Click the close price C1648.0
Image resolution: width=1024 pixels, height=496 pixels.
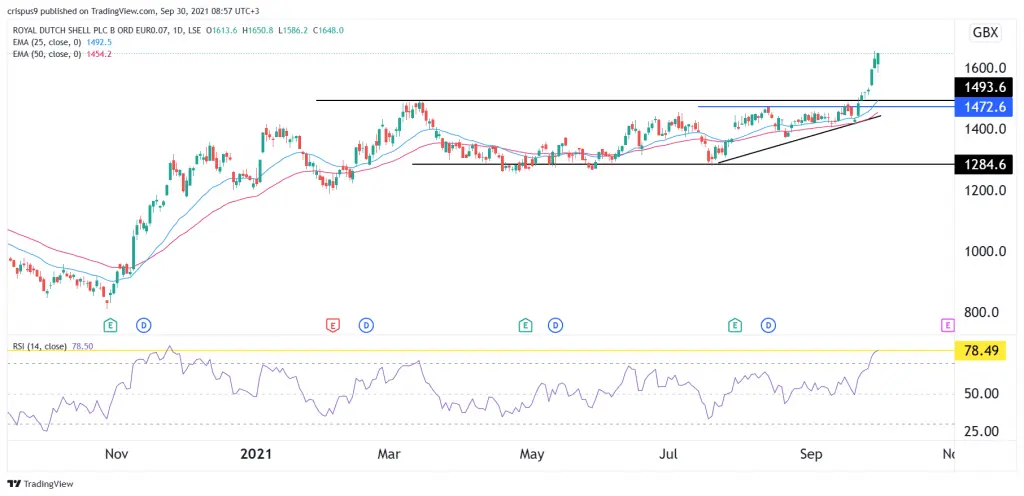(329, 30)
